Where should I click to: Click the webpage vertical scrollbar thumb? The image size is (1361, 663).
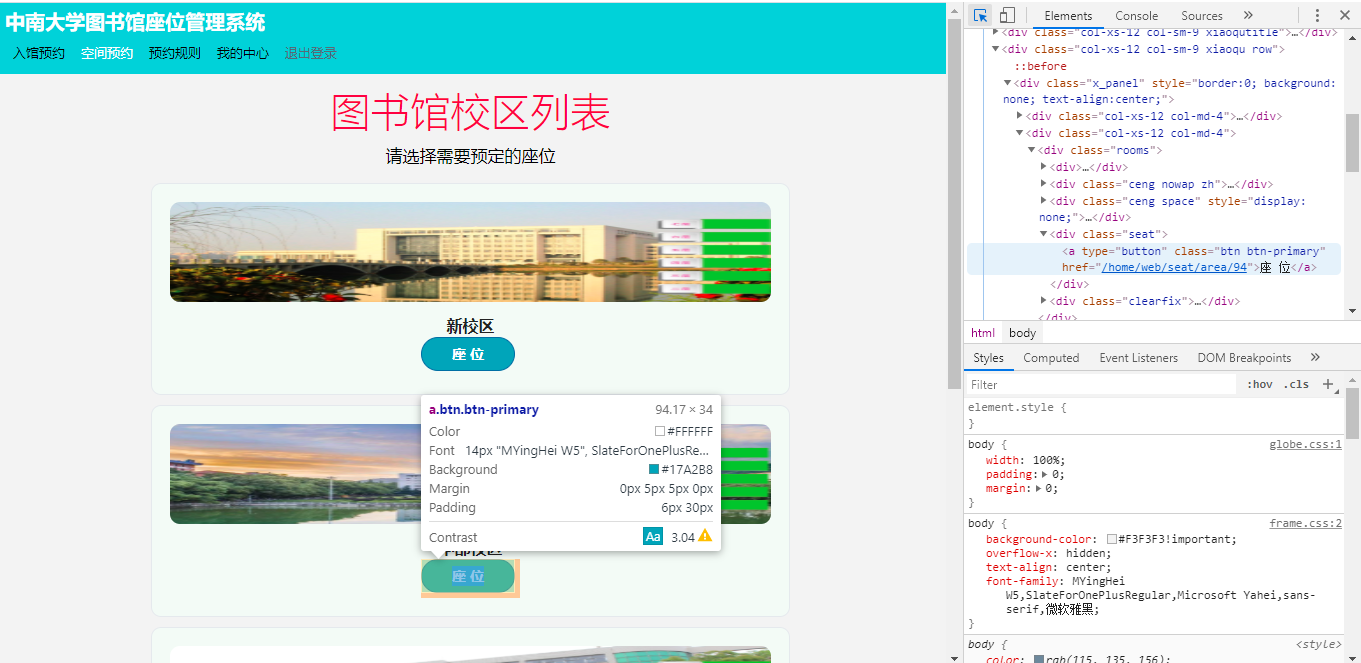954,204
